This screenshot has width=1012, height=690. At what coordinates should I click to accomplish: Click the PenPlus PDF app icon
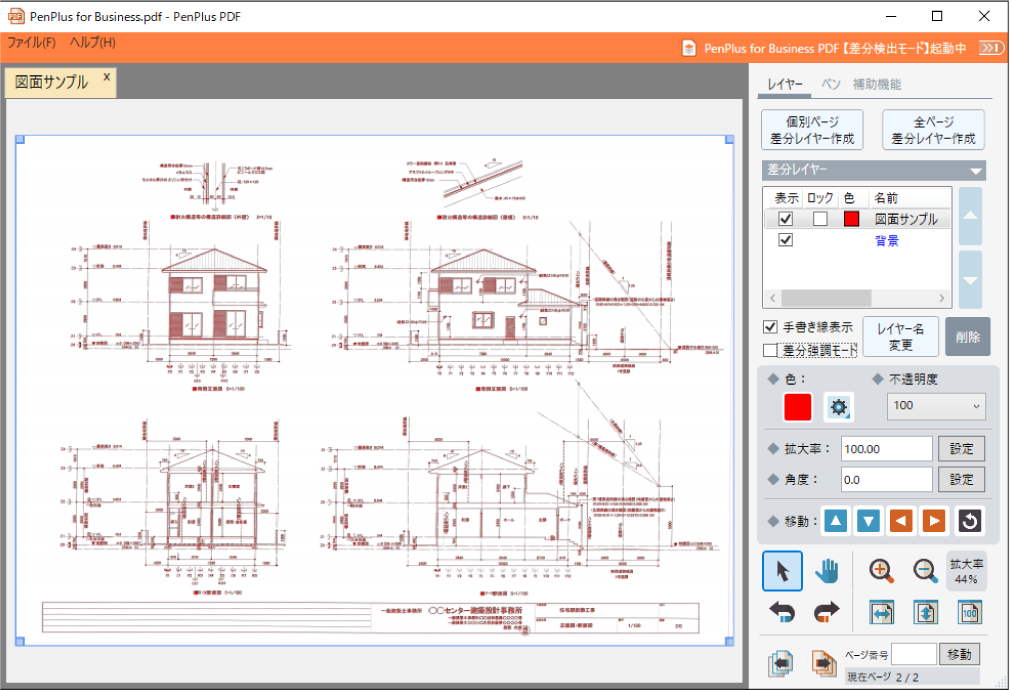point(15,16)
